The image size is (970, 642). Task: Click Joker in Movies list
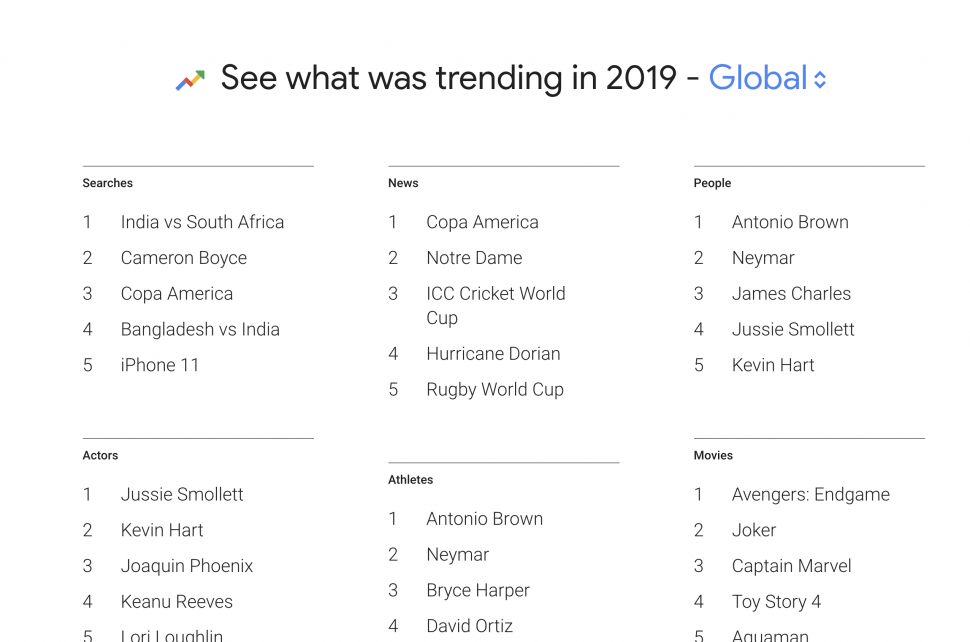click(x=753, y=530)
